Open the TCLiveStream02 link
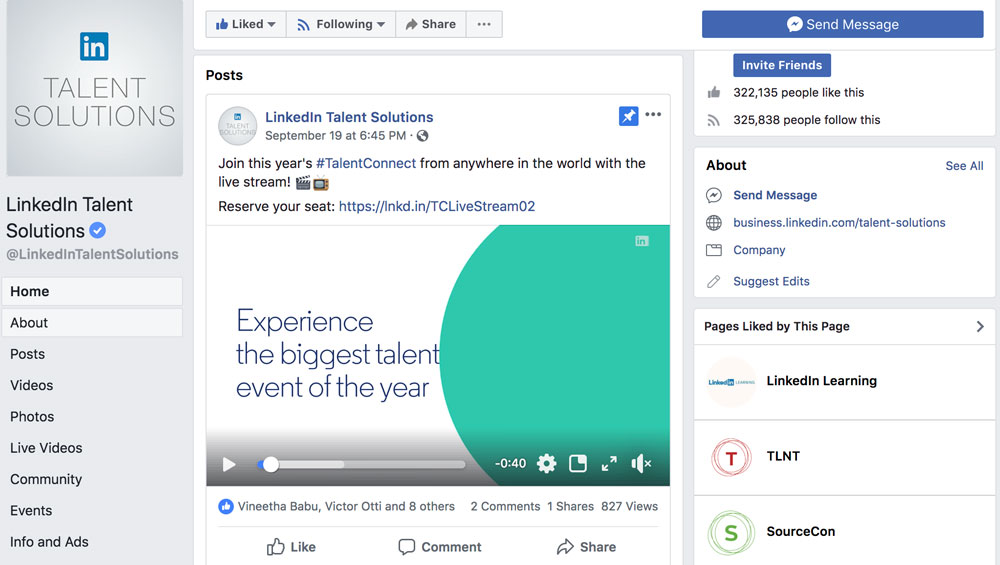Screen dimensions: 1000x565 [437, 207]
